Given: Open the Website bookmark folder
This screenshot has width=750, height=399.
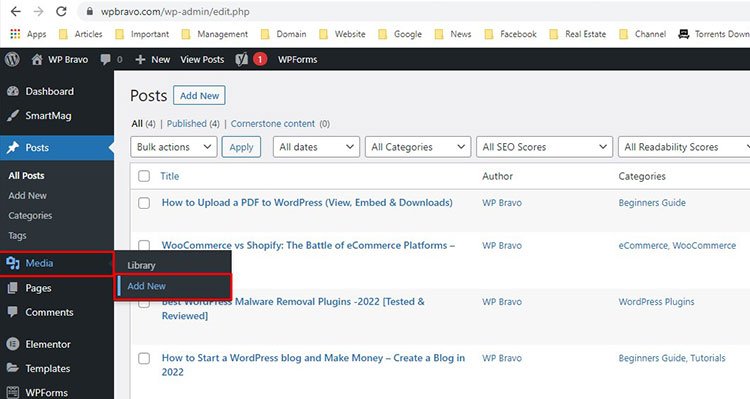Looking at the screenshot, I should click(x=342, y=34).
